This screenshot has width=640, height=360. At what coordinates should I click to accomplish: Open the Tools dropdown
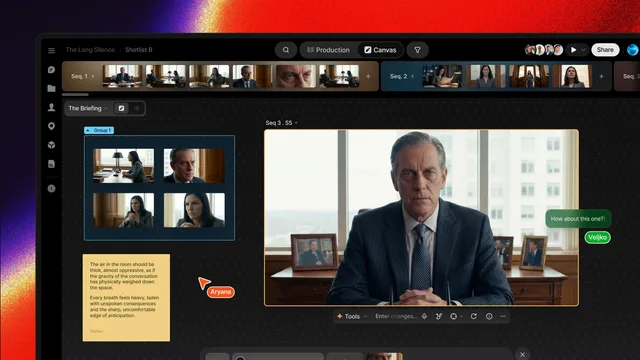tap(352, 316)
